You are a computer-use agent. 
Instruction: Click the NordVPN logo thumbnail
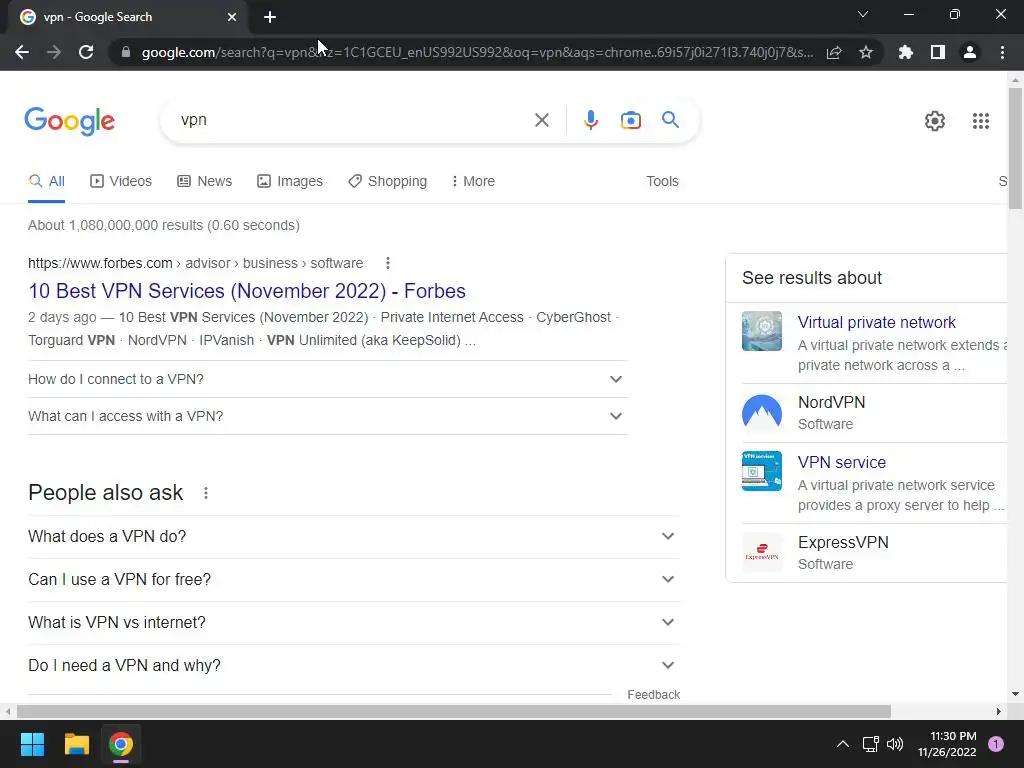click(761, 413)
